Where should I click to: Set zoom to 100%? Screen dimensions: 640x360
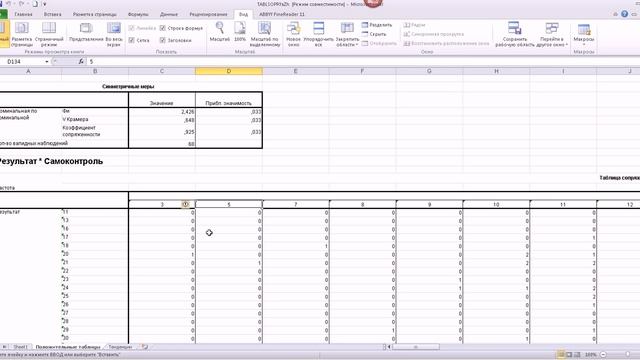click(x=240, y=32)
